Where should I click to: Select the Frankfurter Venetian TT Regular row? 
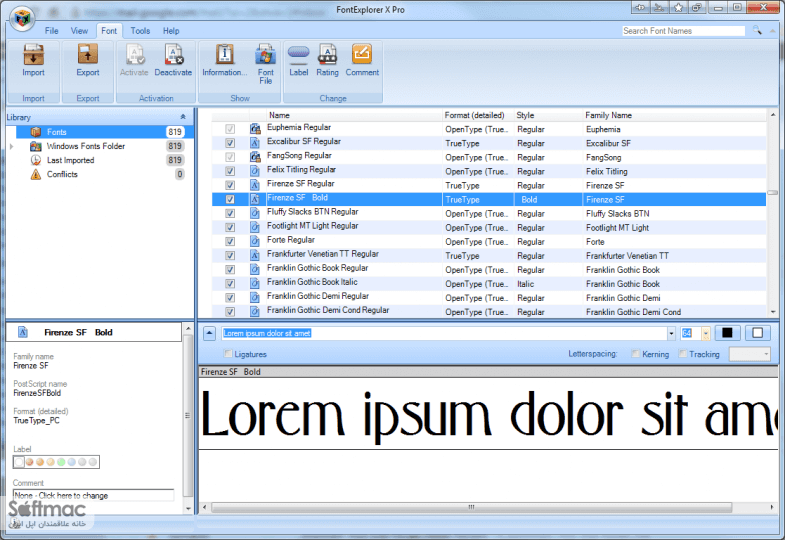489,255
